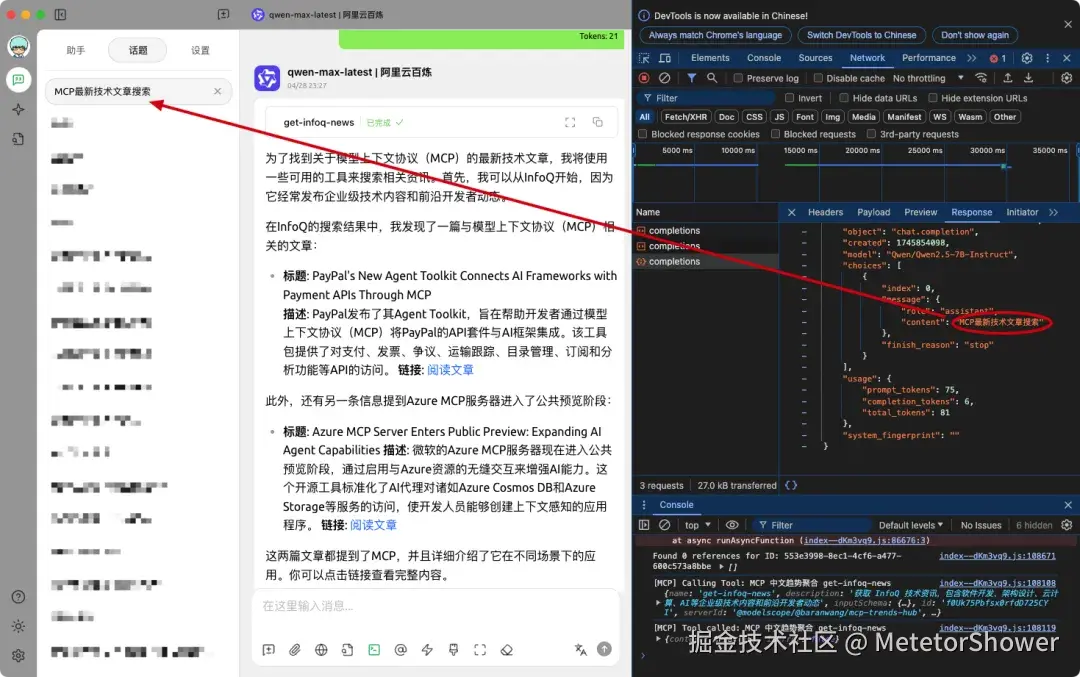Open the help question mark icon
The width and height of the screenshot is (1080, 677).
19,597
